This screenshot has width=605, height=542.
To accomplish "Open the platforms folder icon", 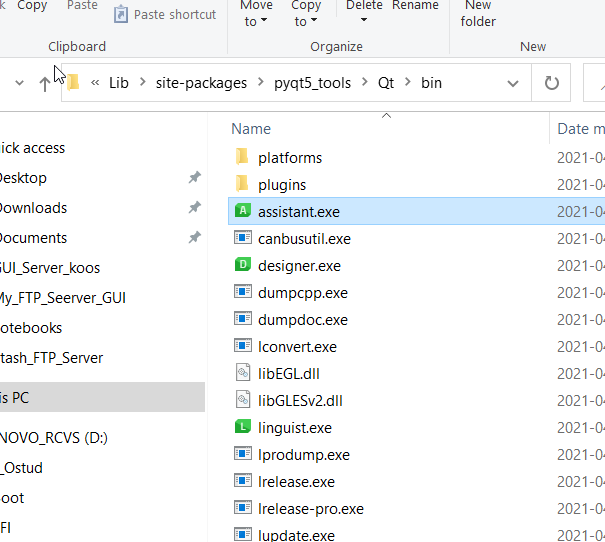I will tap(242, 157).
